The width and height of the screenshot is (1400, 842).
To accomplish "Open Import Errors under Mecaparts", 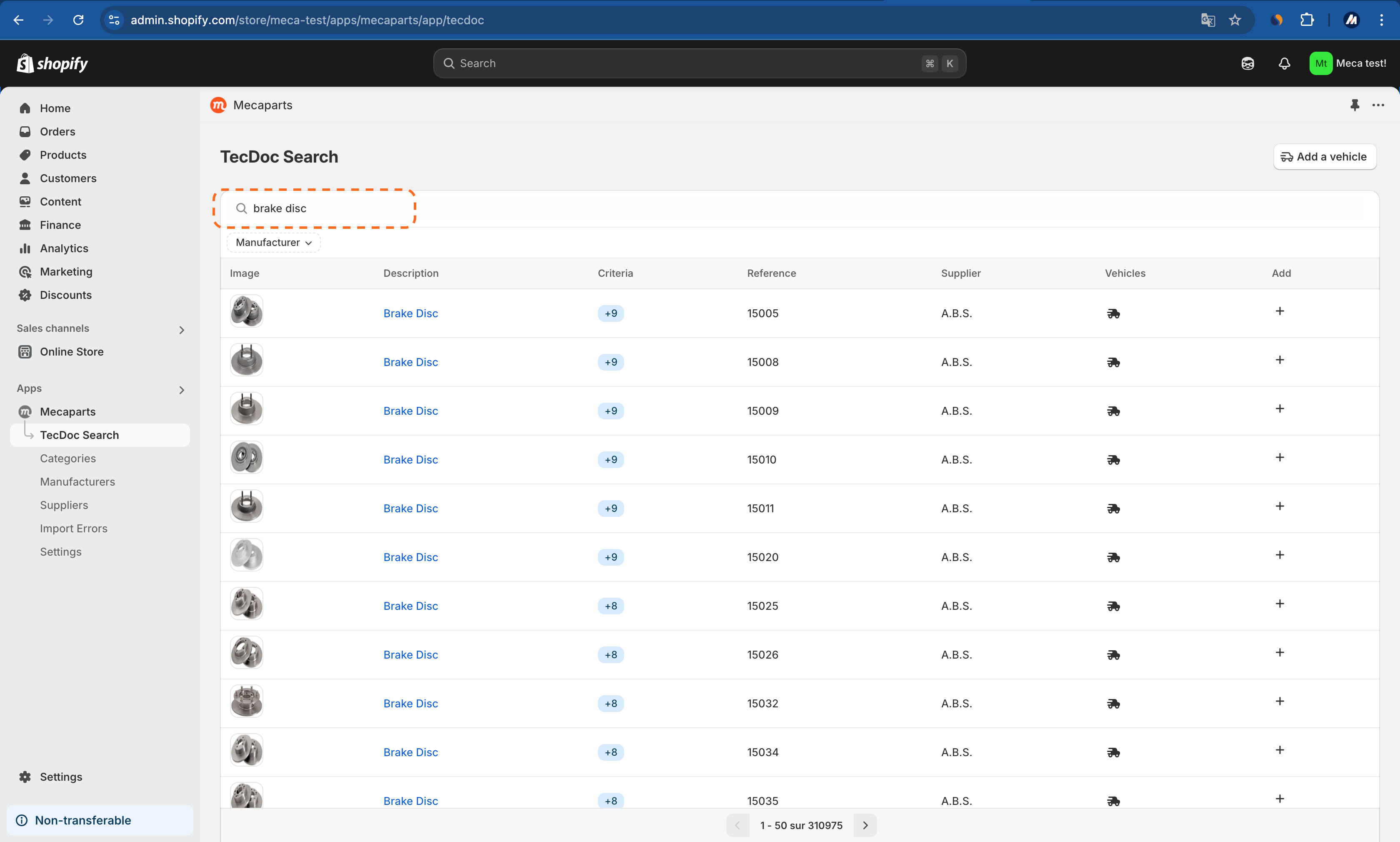I will (x=74, y=528).
